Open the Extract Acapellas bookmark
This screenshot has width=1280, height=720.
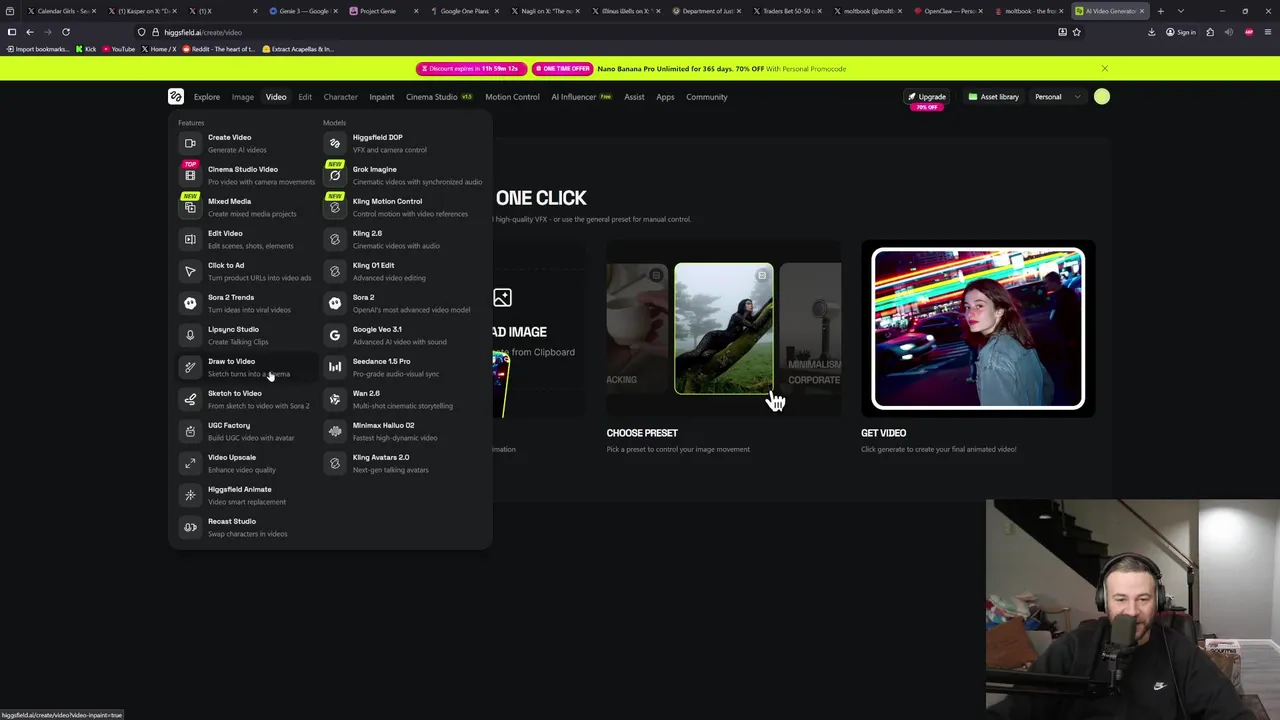(298, 49)
